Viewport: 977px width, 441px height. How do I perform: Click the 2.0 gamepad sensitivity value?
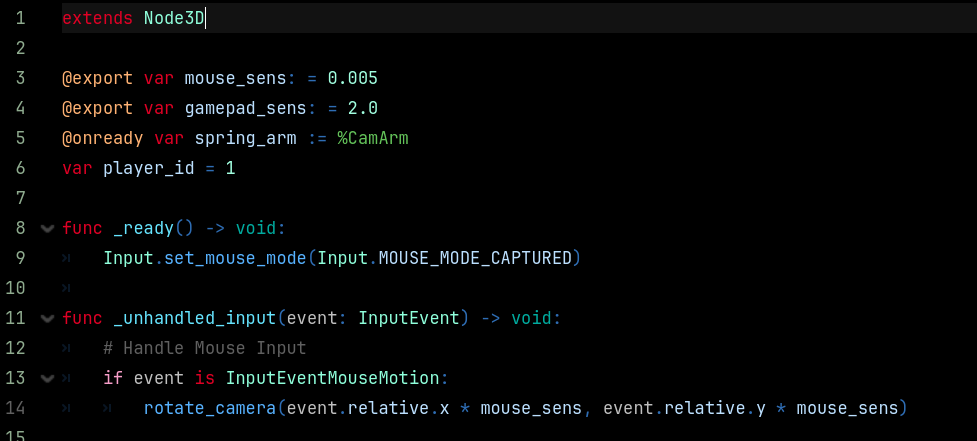362,108
